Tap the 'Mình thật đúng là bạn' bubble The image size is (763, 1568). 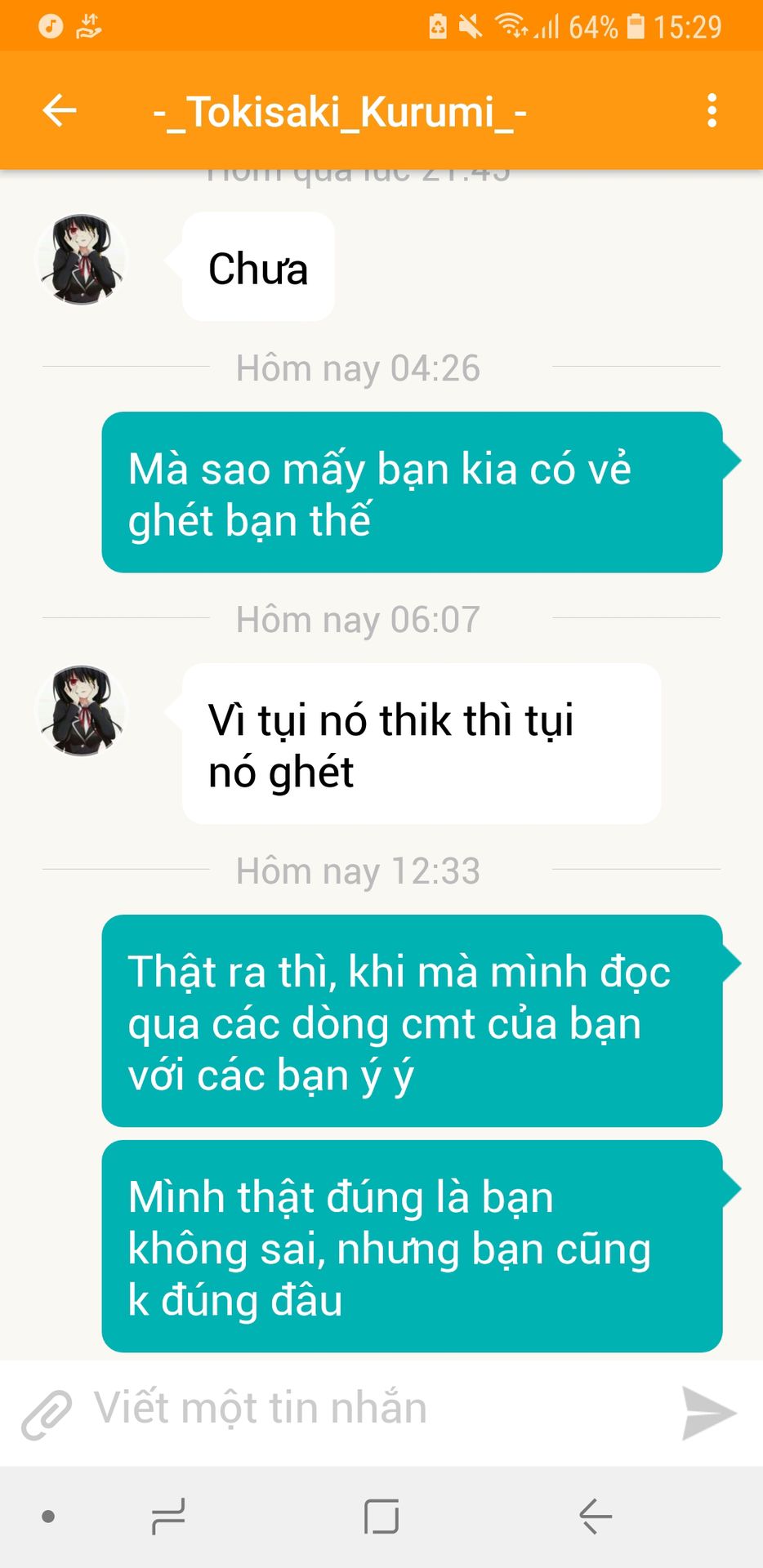coord(413,1246)
